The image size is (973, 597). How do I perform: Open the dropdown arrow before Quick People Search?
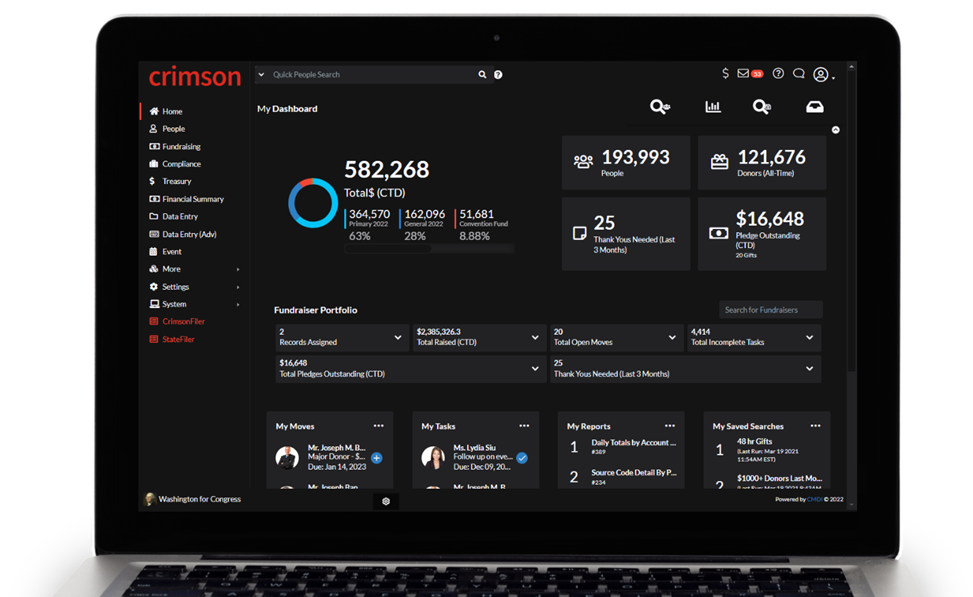[x=261, y=74]
